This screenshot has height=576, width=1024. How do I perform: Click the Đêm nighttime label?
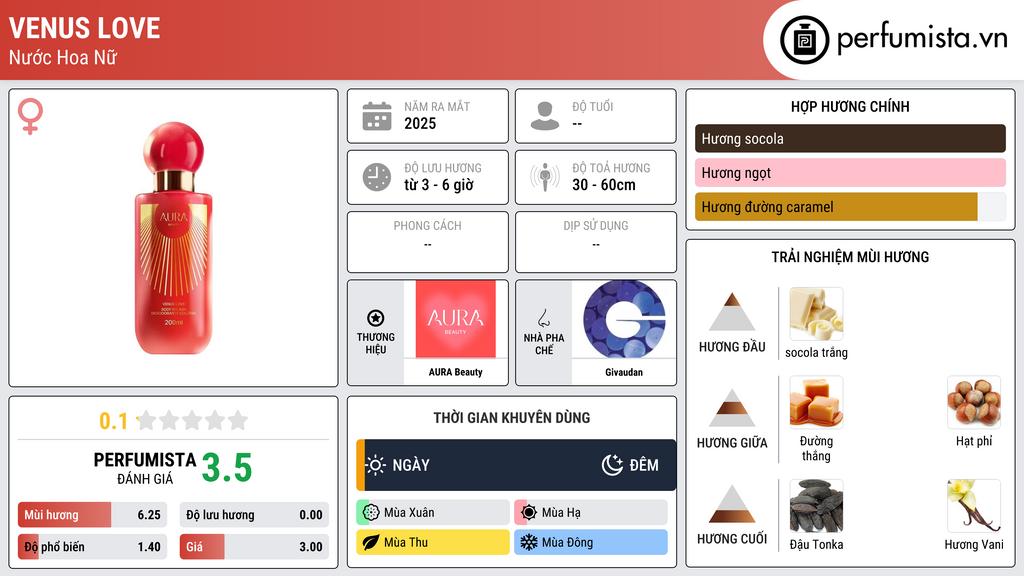(644, 465)
